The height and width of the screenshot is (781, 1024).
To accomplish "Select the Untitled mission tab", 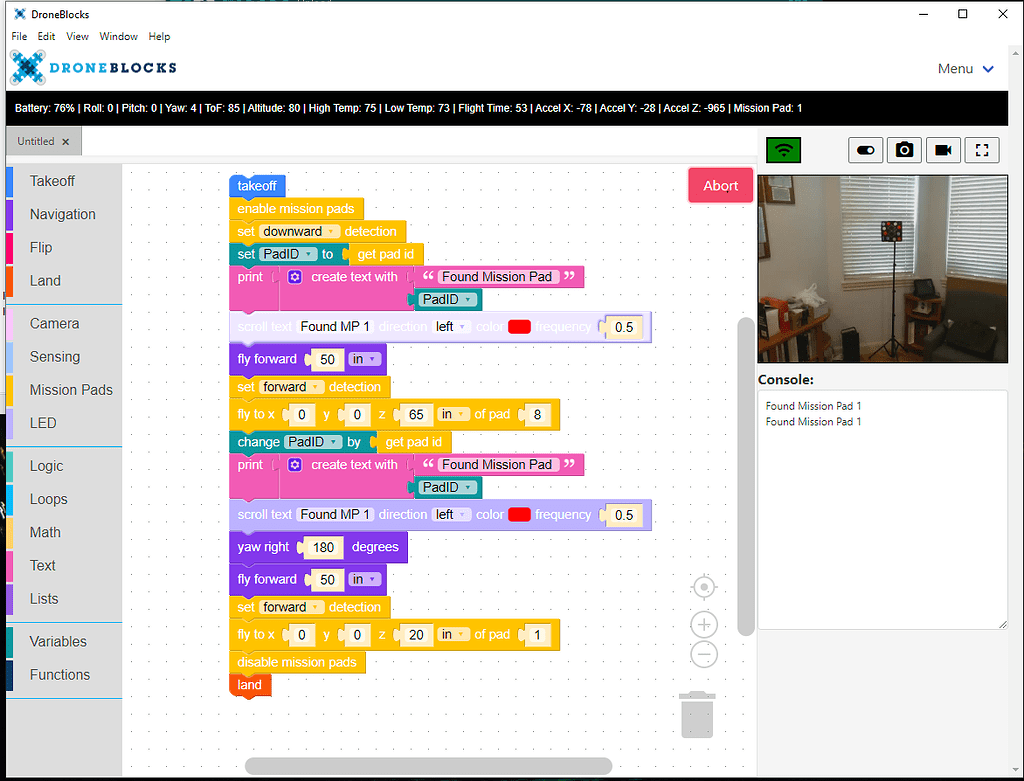I will [x=37, y=141].
